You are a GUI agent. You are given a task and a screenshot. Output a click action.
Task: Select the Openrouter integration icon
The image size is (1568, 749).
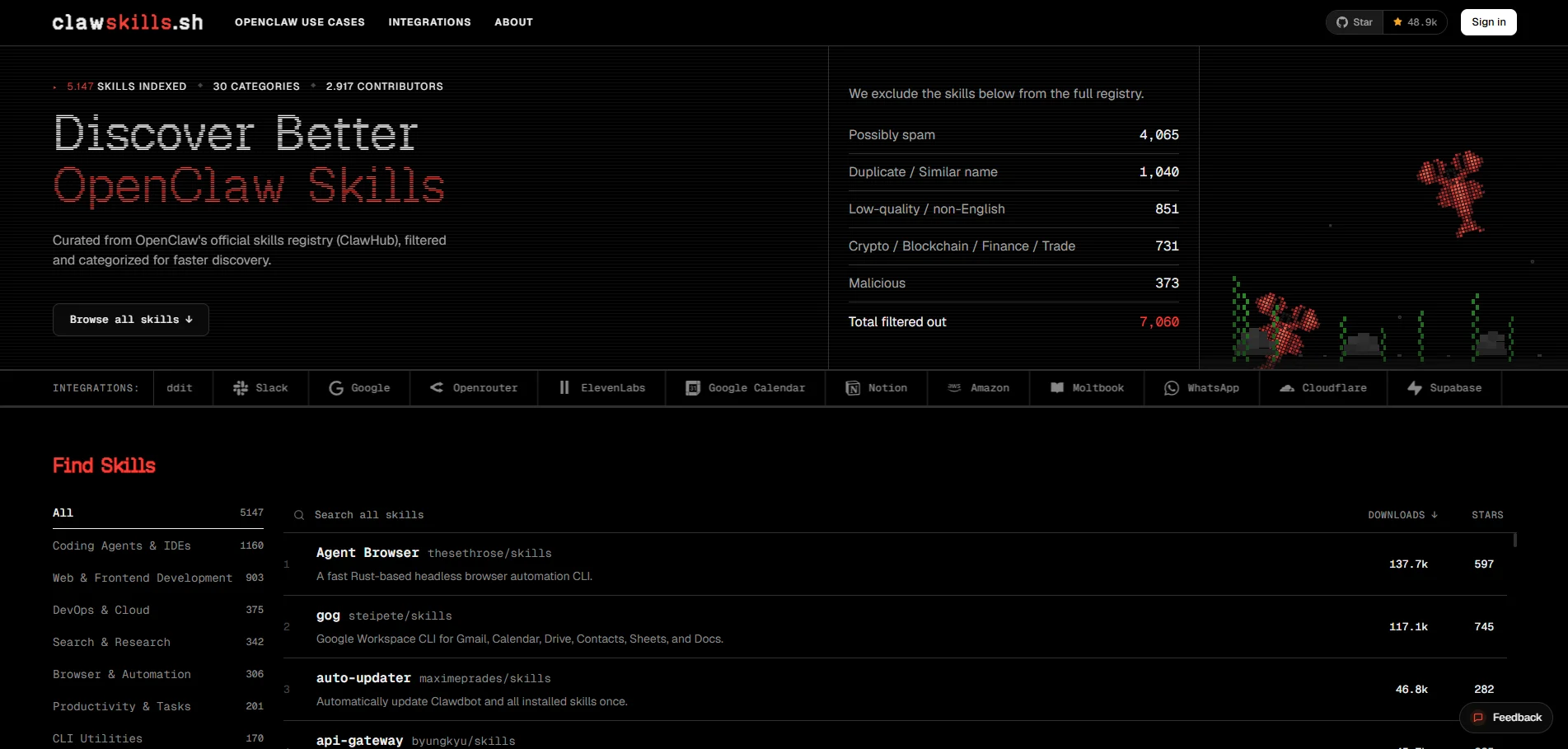tap(437, 388)
